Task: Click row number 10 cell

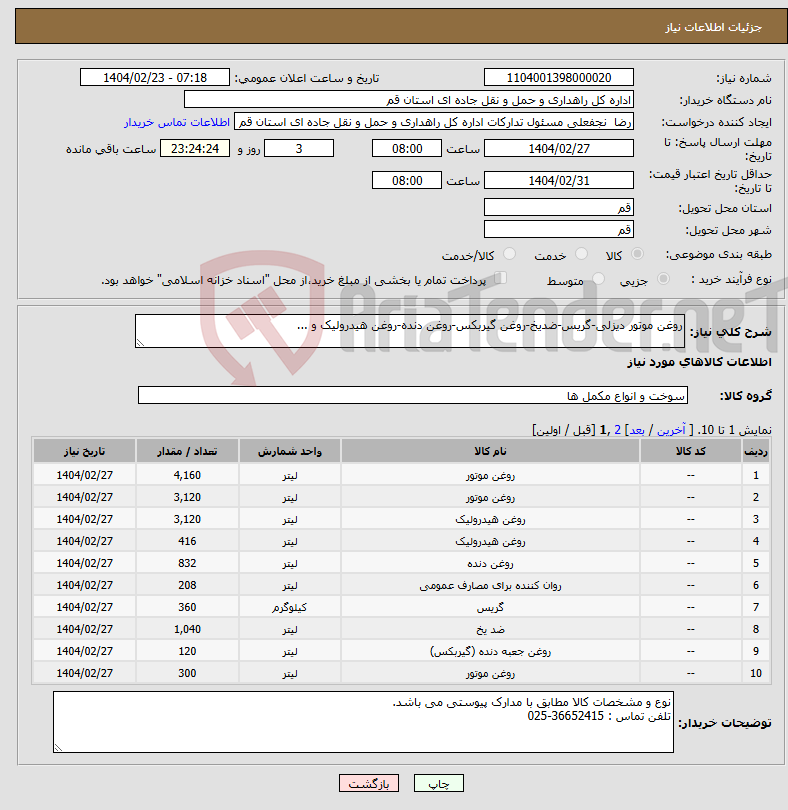Action: click(x=755, y=673)
